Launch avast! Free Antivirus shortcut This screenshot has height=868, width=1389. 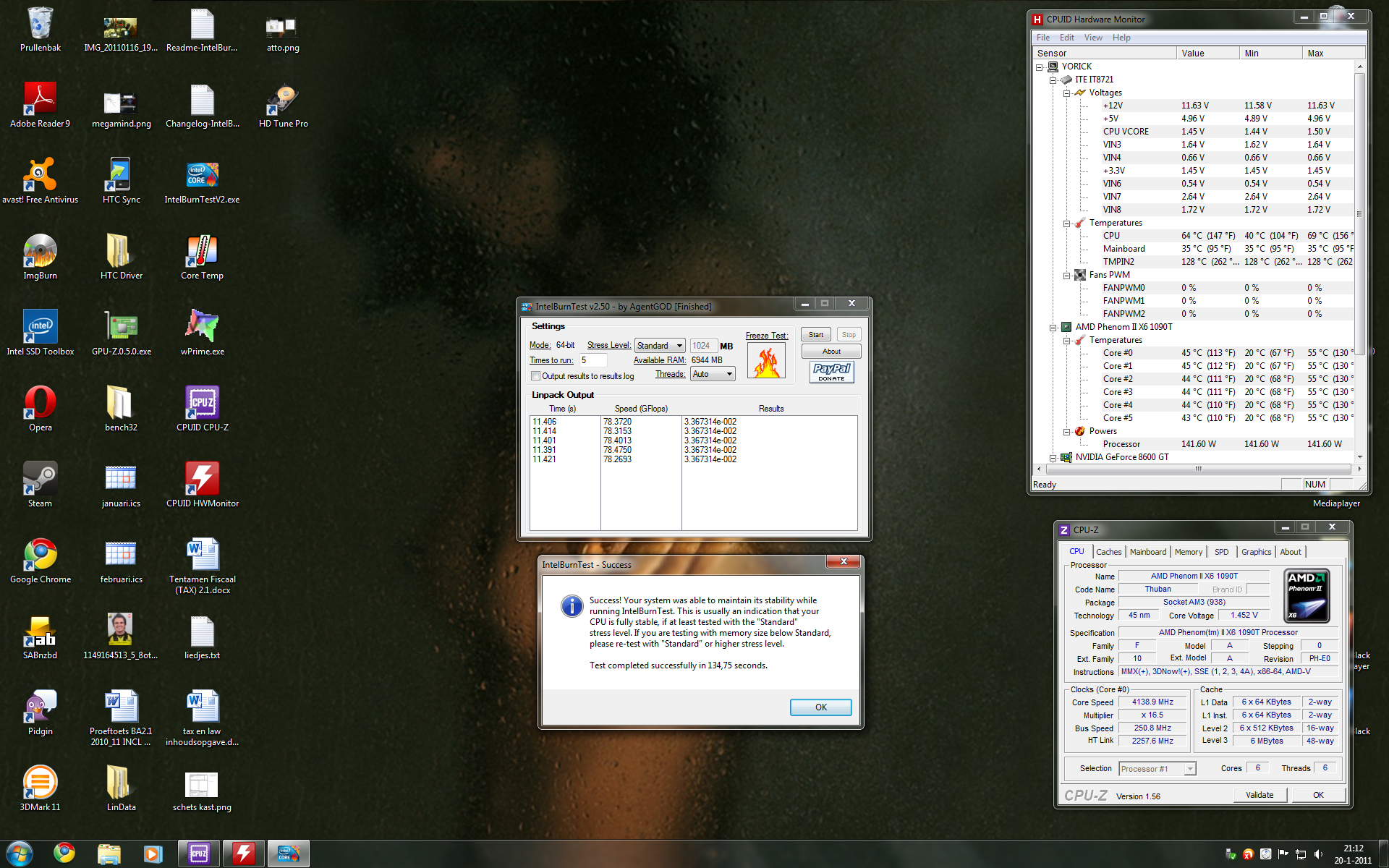[x=41, y=181]
